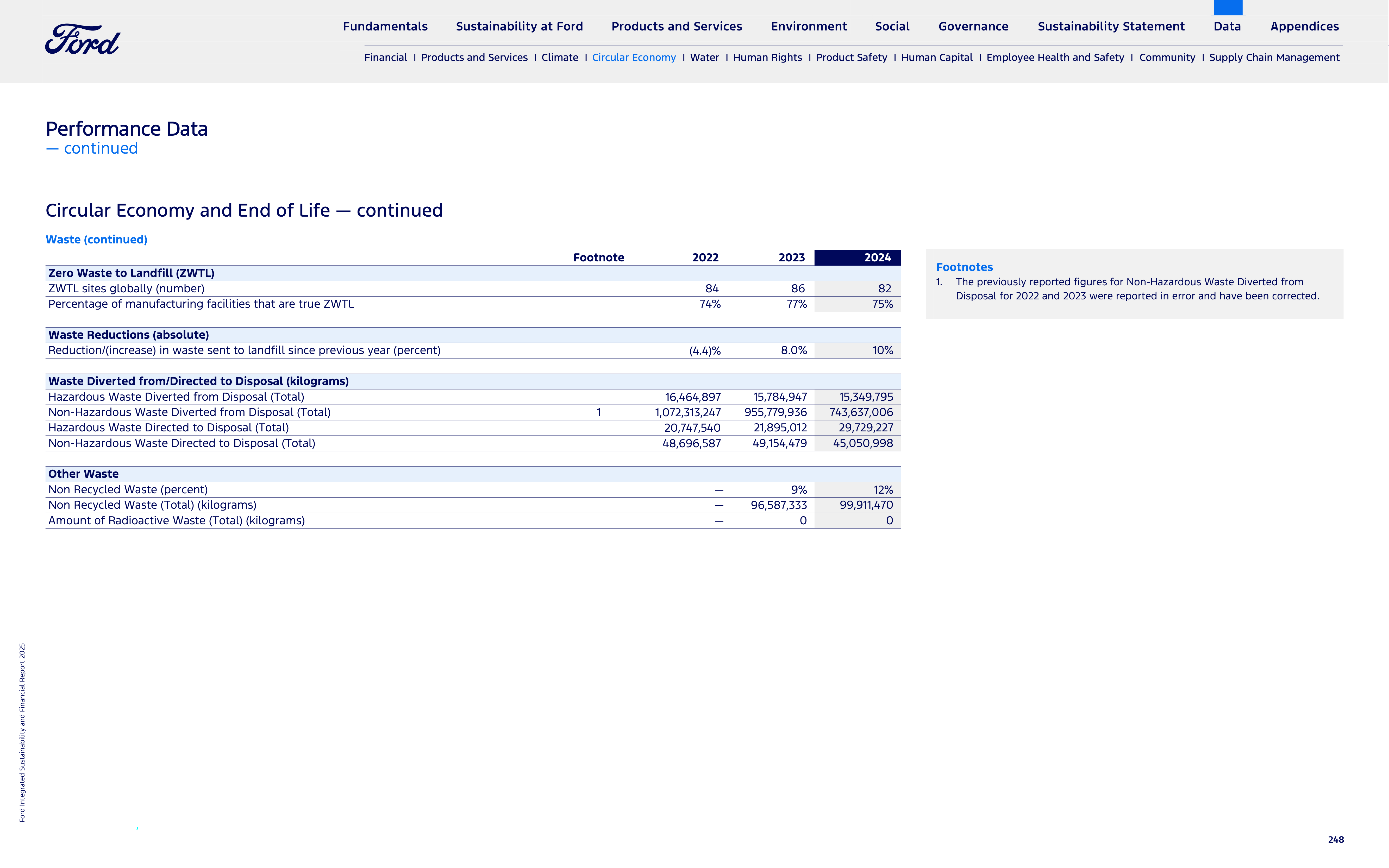Select the footnote 1 explanation text
This screenshot has width=1389, height=868.
[x=1137, y=289]
